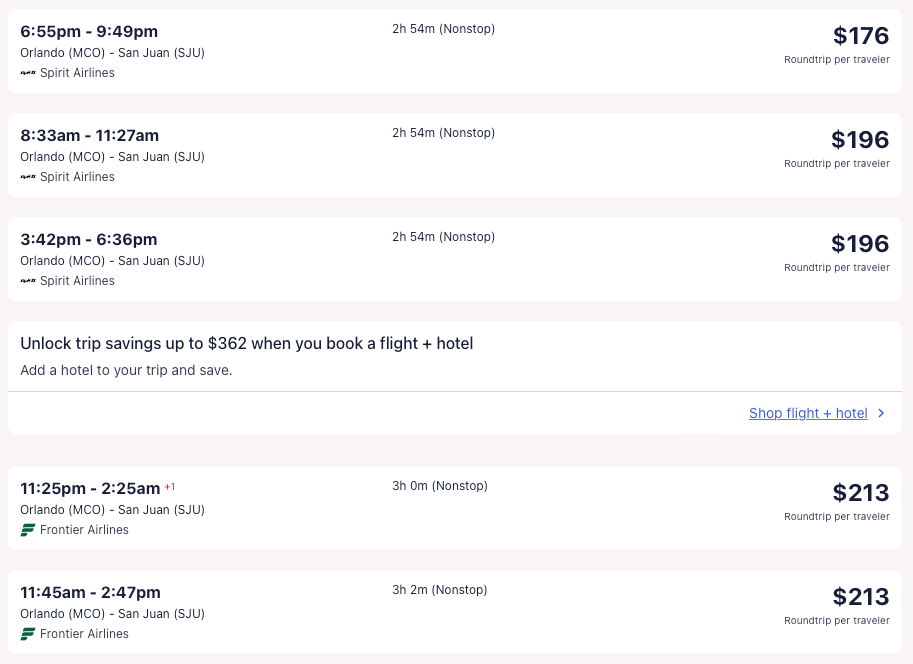Image resolution: width=913 pixels, height=664 pixels.
Task: Open the 11:45am - 2:47pm Frontier flight
Action: 90,592
